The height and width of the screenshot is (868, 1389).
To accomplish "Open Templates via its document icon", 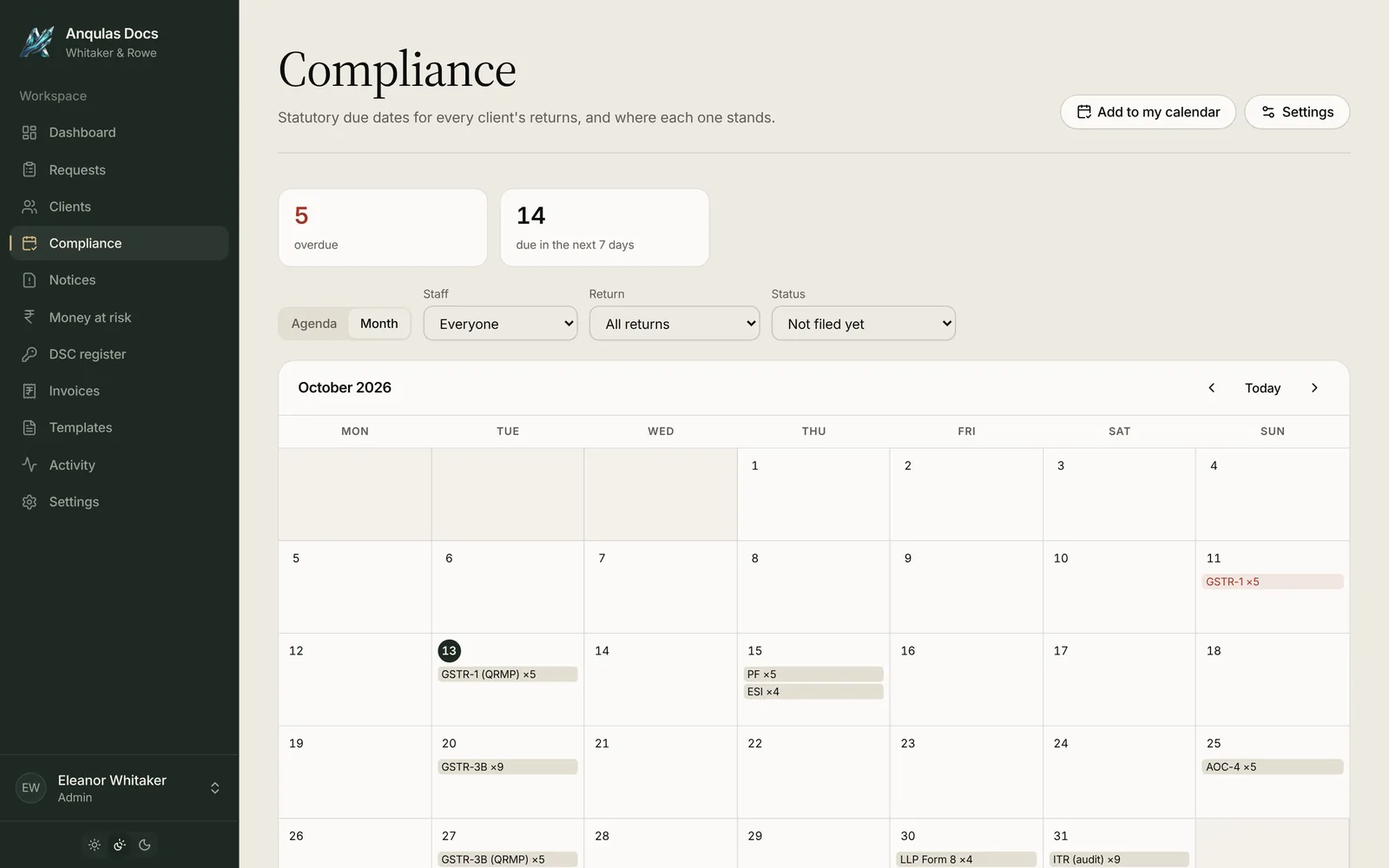I will pyautogui.click(x=30, y=428).
